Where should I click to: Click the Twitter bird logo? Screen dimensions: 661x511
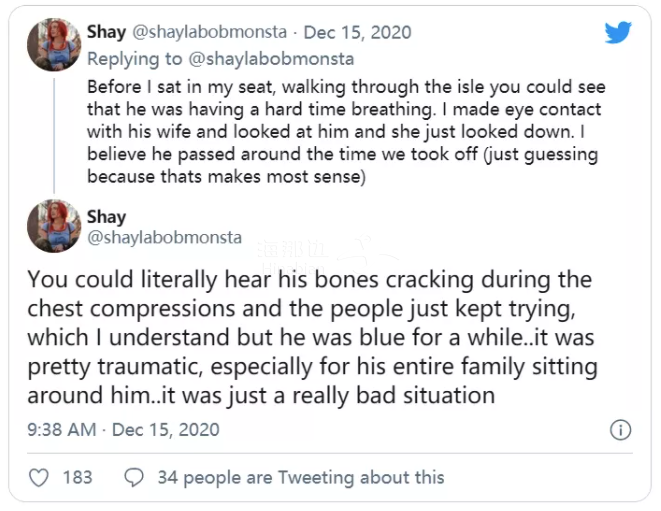tap(618, 32)
